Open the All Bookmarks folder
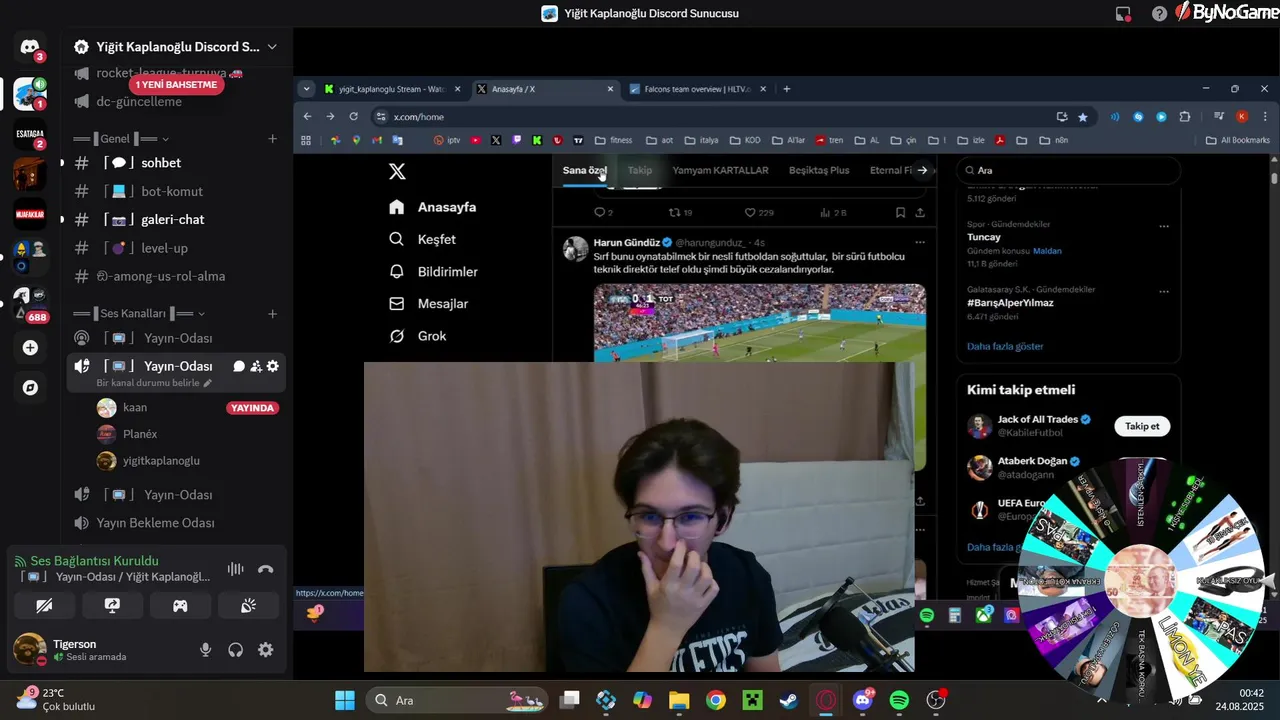1280x720 pixels. pos(1238,140)
